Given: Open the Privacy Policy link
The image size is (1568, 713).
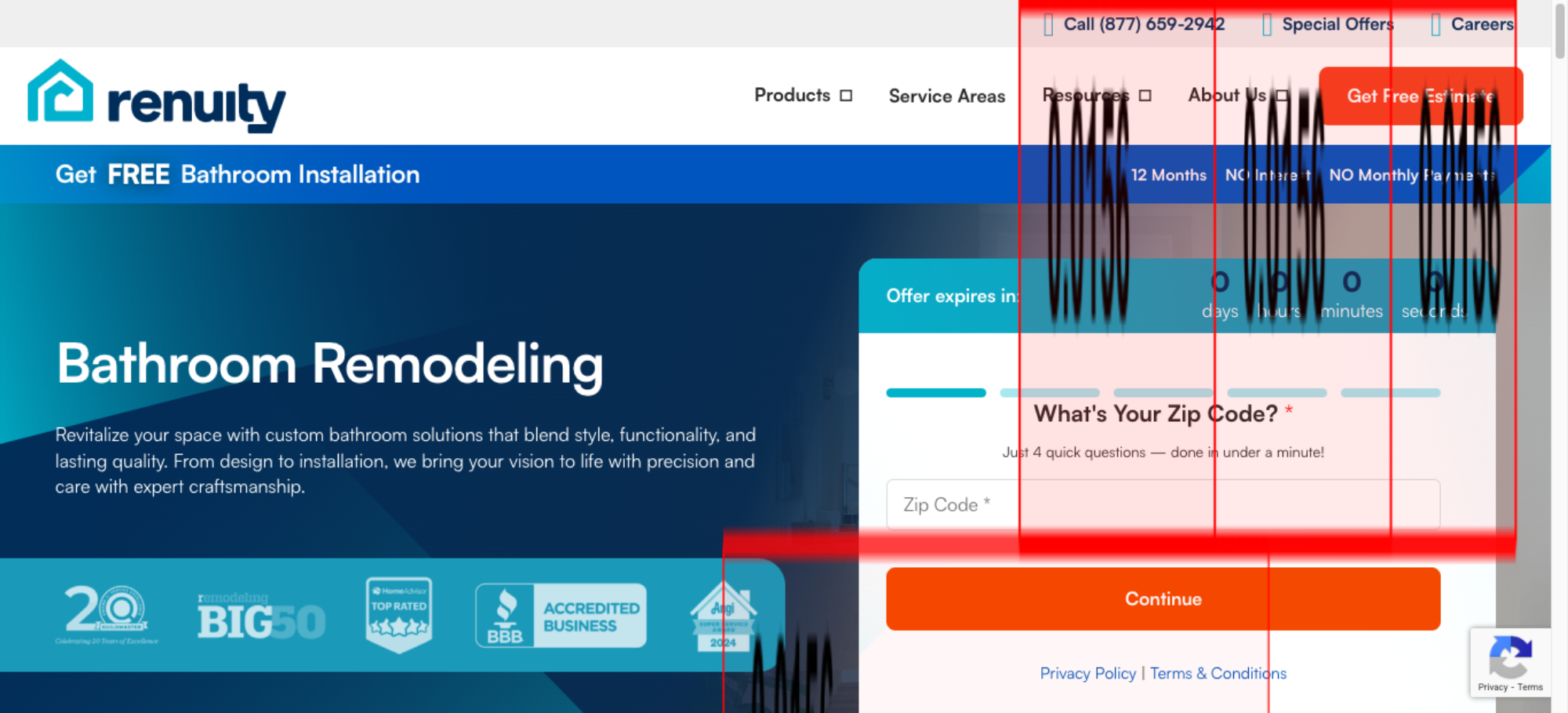Looking at the screenshot, I should tap(1087, 673).
